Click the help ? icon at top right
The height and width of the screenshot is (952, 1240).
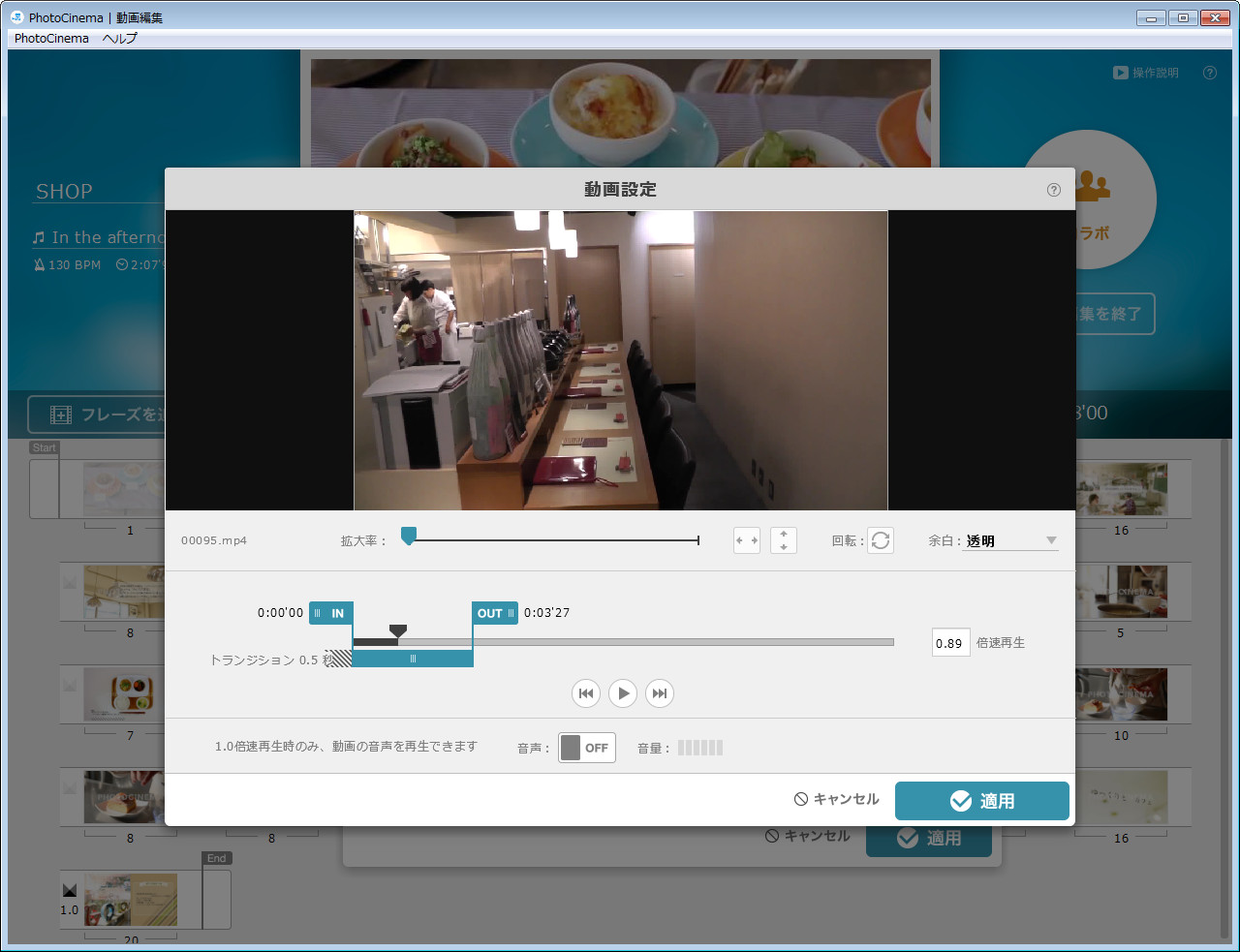(1209, 73)
